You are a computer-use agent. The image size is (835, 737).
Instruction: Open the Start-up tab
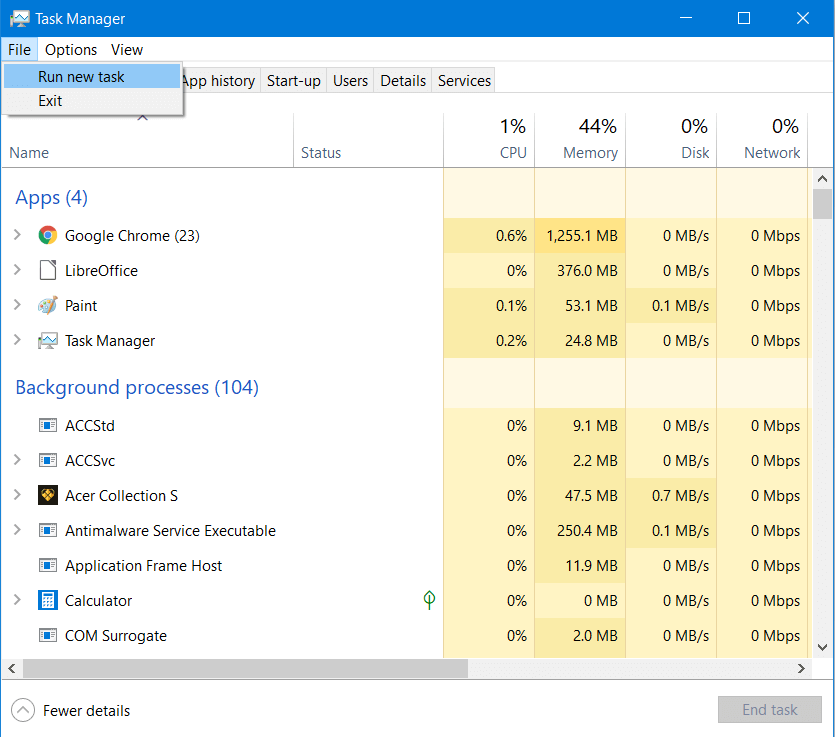tap(293, 81)
